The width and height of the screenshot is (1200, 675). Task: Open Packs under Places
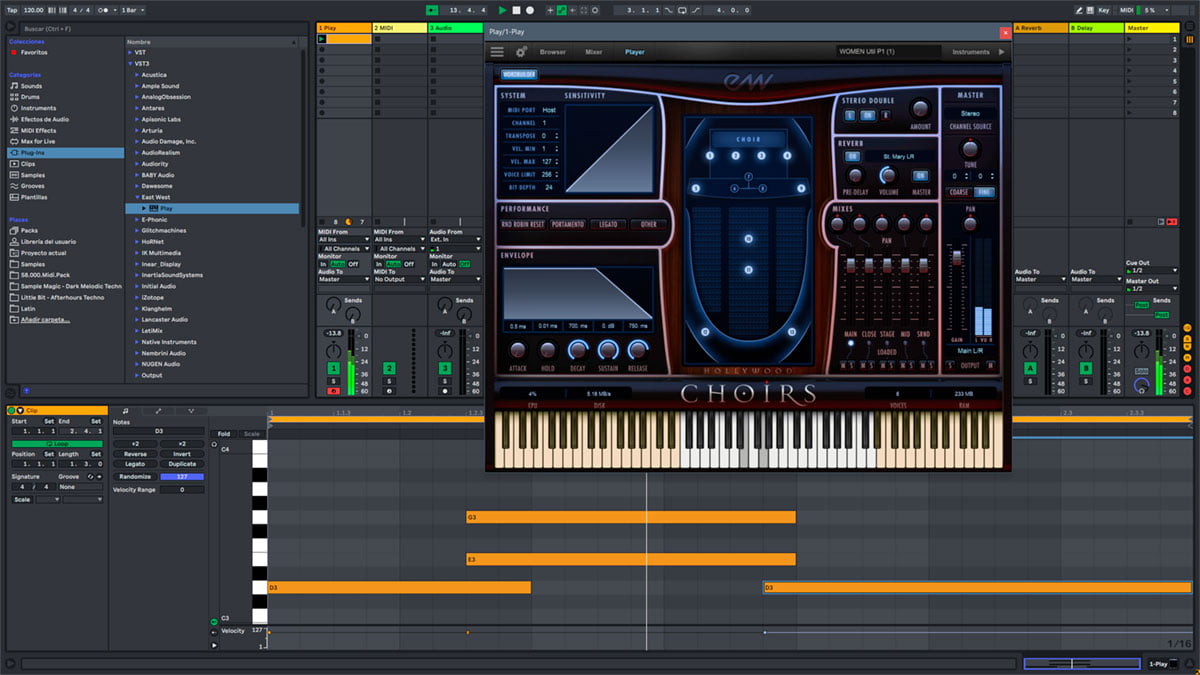(29, 230)
